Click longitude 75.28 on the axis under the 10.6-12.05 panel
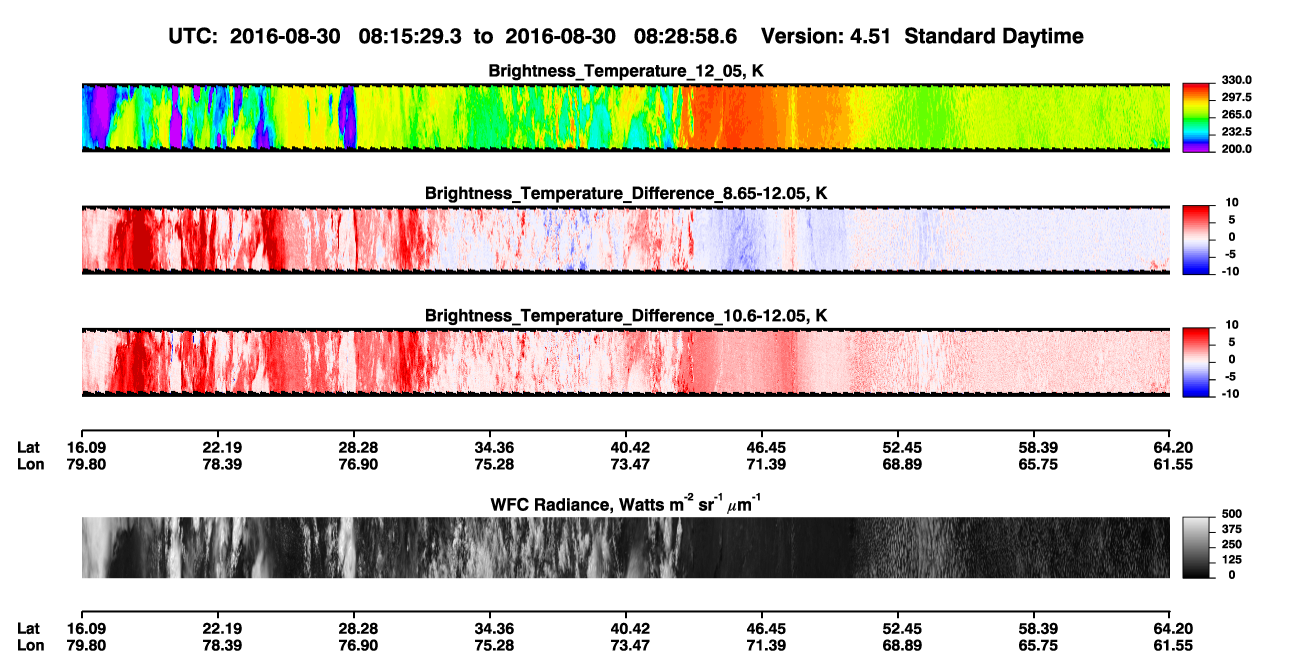Image resolution: width=1300 pixels, height=667 pixels. (x=494, y=464)
